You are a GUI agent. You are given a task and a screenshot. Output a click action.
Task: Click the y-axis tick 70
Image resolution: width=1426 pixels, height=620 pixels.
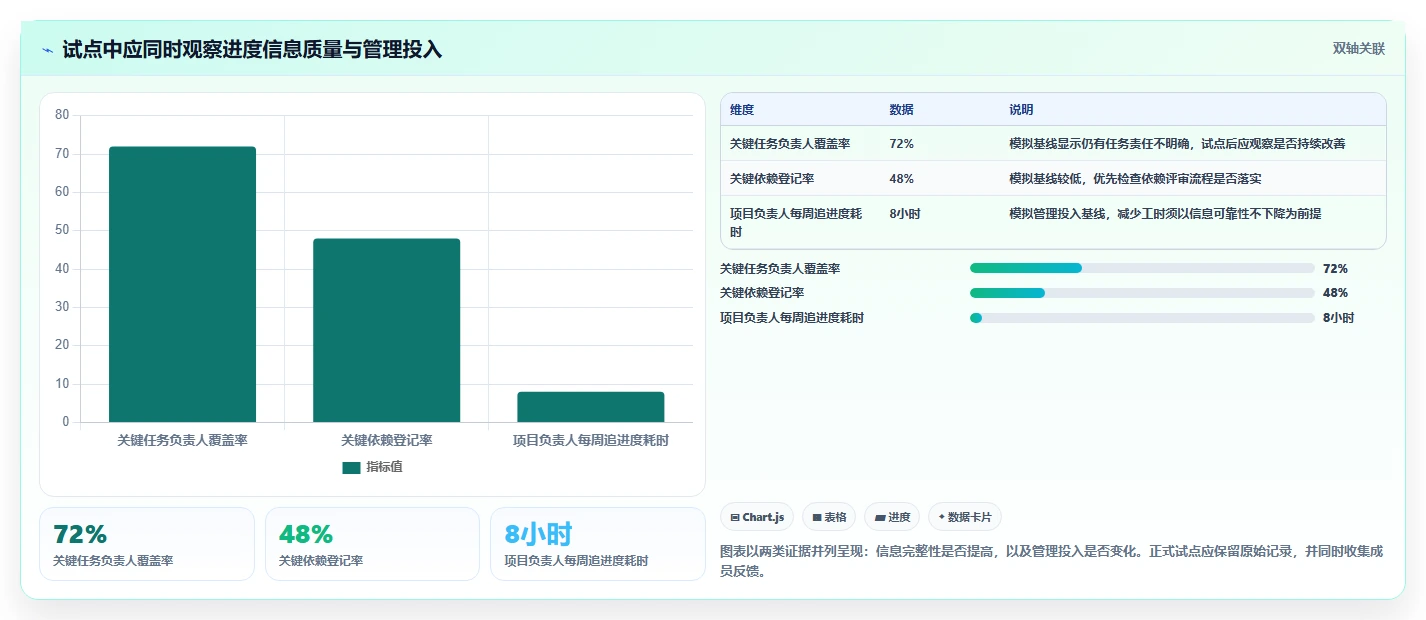point(62,154)
